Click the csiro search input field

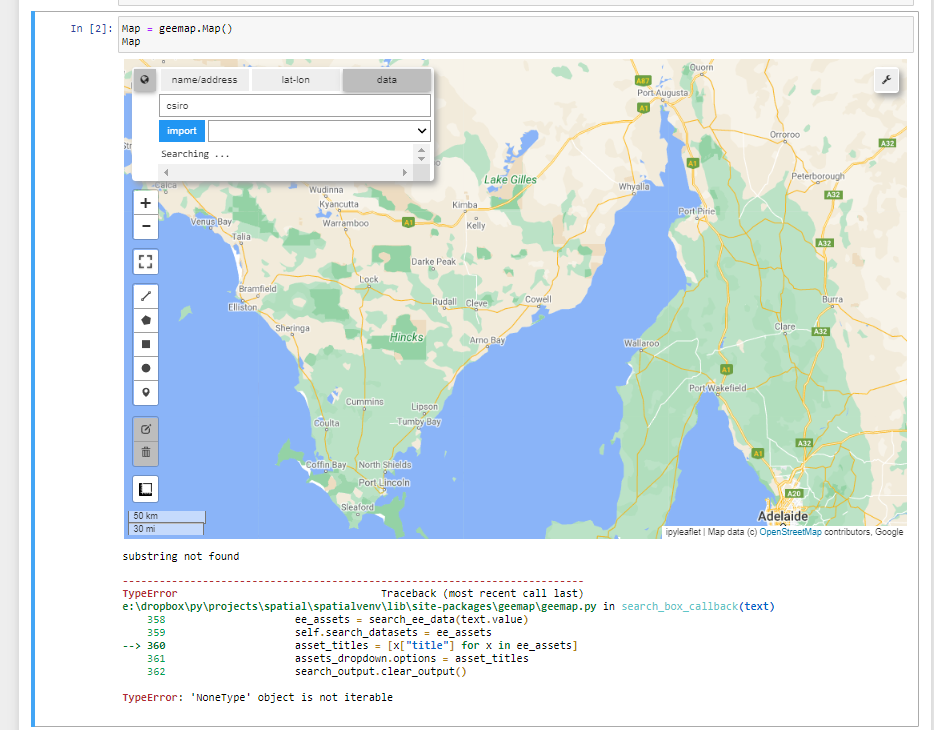(x=294, y=105)
